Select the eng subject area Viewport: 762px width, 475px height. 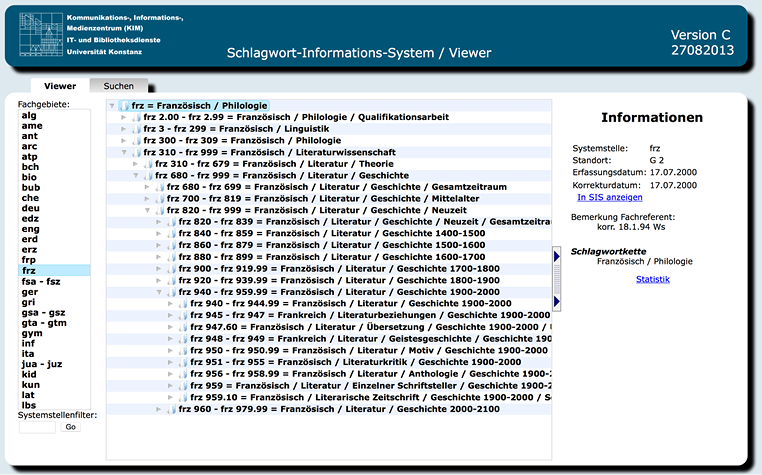pyautogui.click(x=30, y=229)
